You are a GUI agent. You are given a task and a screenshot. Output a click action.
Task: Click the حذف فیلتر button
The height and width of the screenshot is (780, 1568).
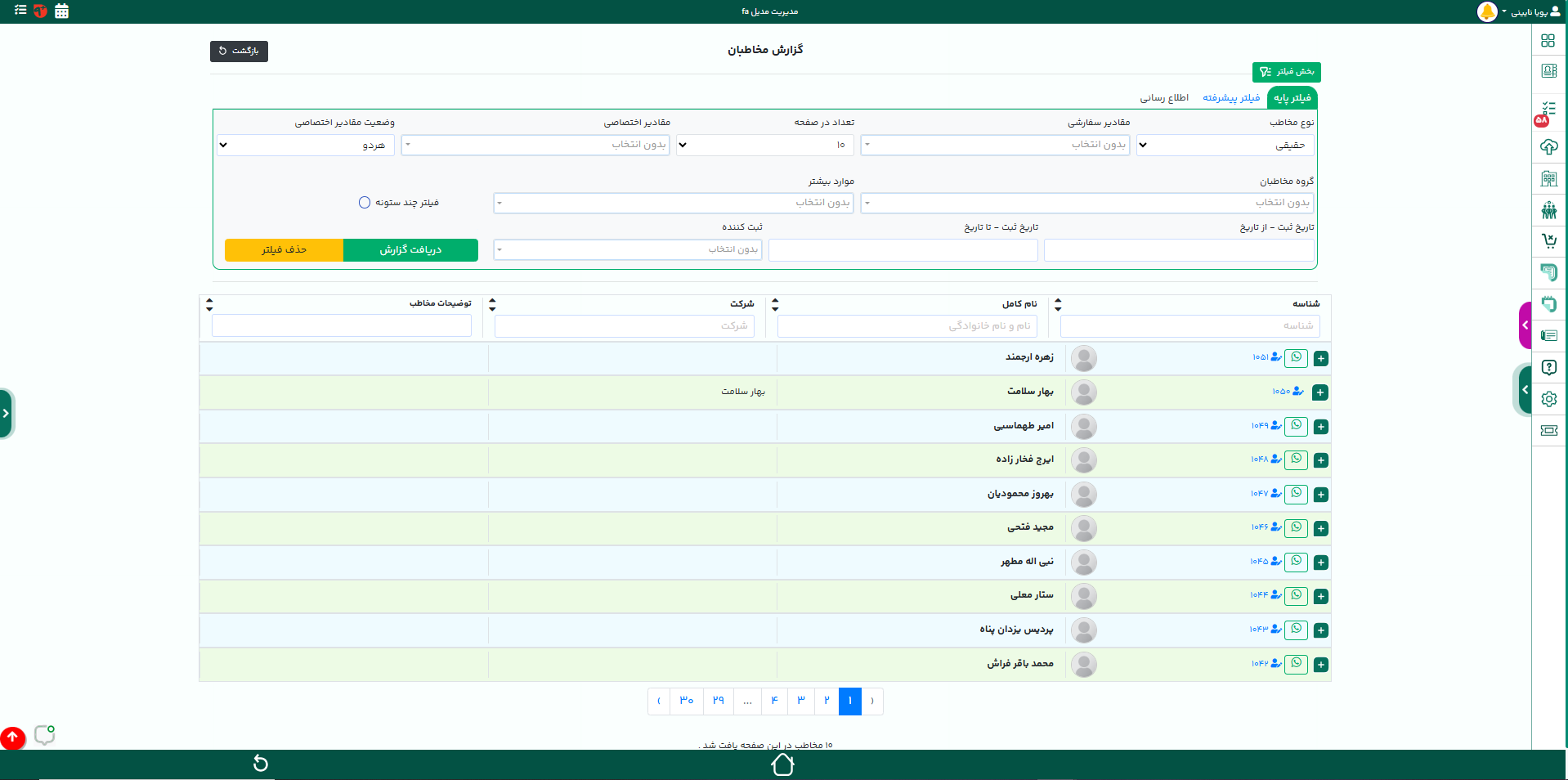284,250
